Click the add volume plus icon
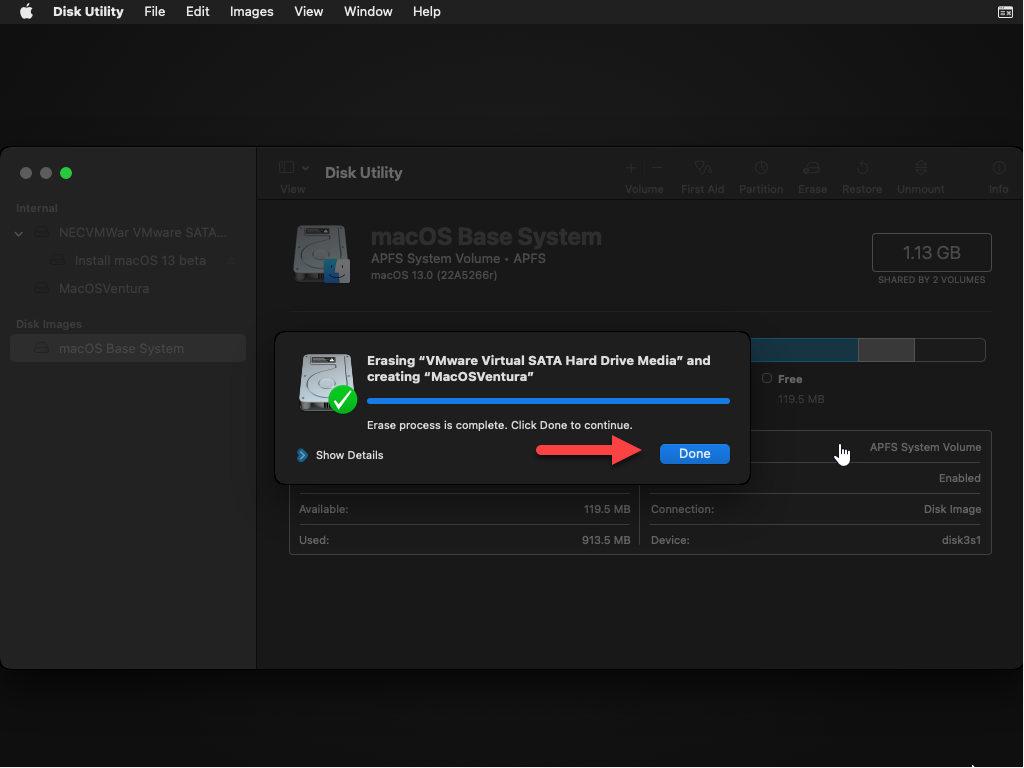This screenshot has height=768, width=1024. click(x=631, y=168)
